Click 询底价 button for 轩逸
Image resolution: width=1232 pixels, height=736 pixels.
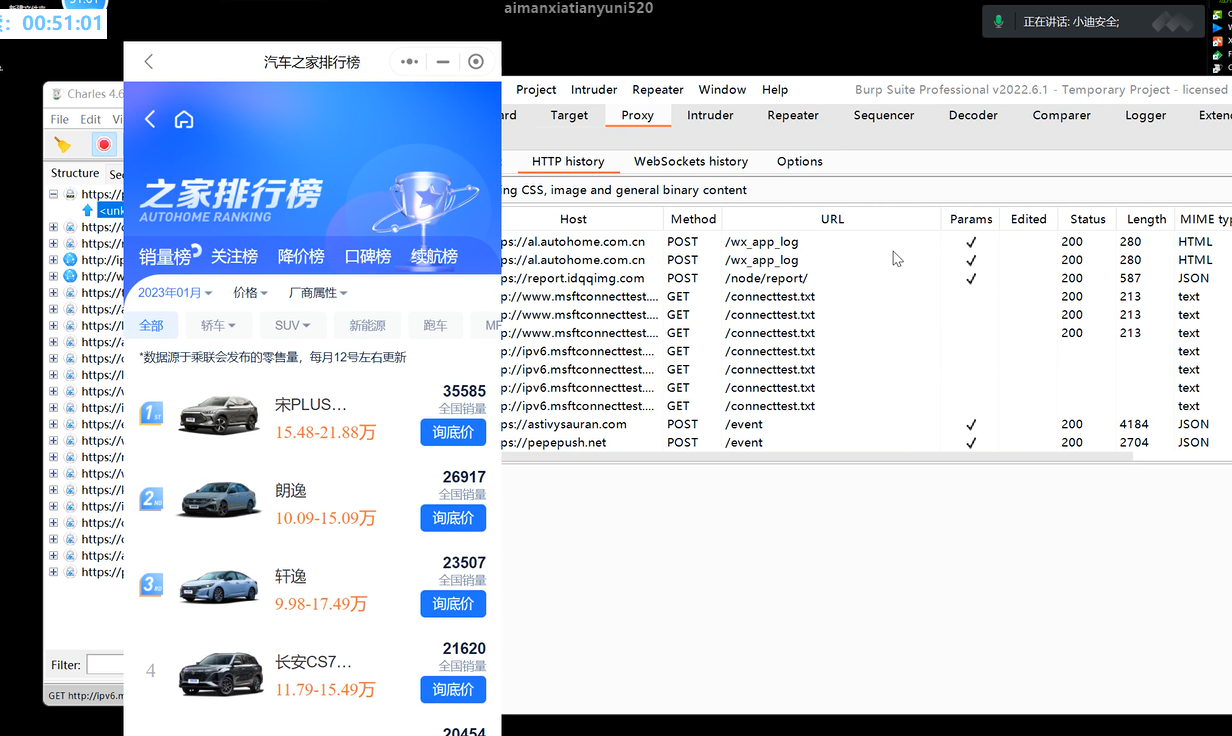tap(453, 604)
